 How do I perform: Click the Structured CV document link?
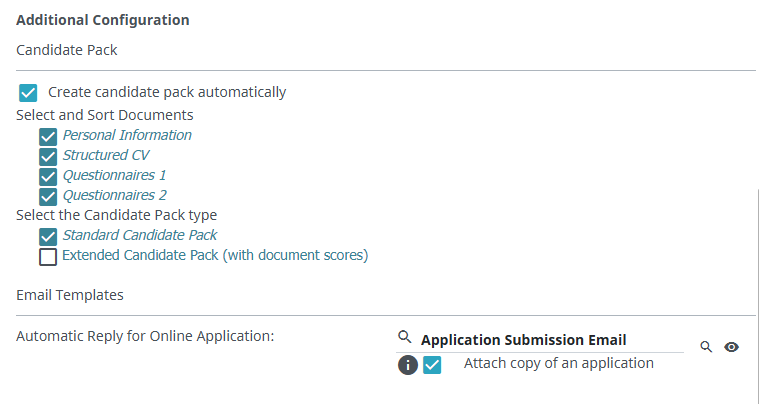click(106, 155)
